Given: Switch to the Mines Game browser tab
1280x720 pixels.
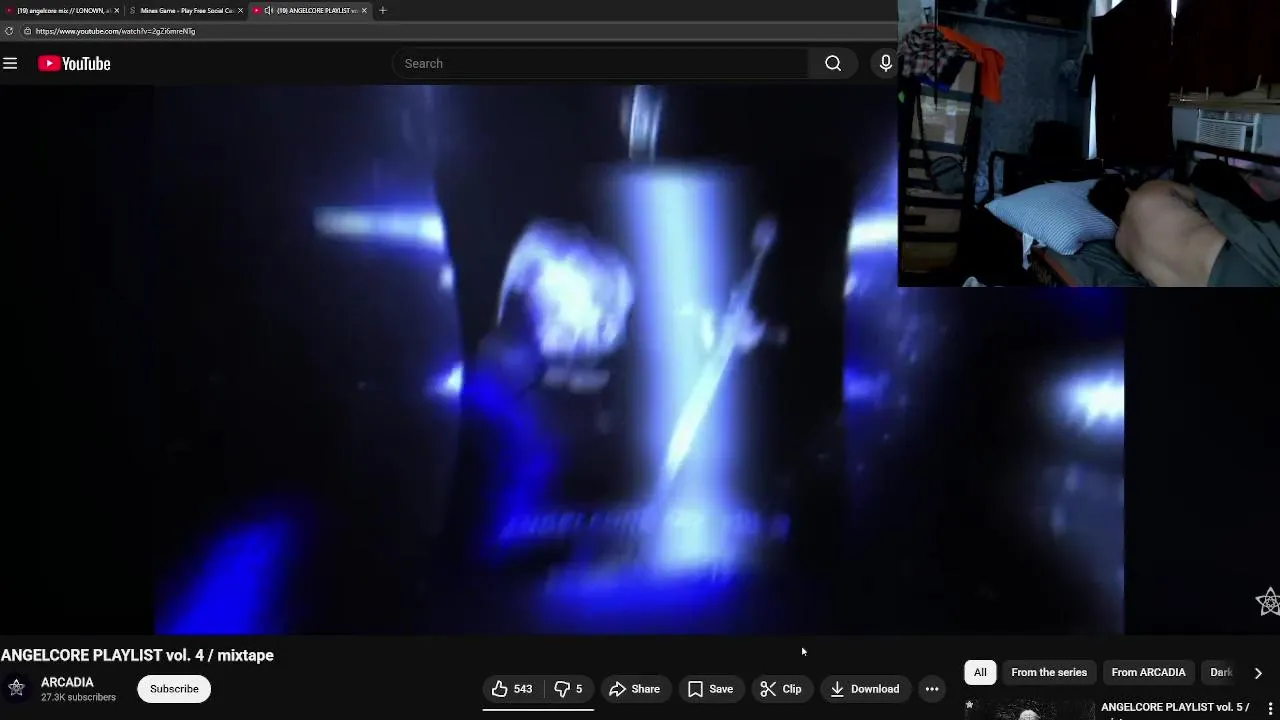Looking at the screenshot, I should (186, 10).
